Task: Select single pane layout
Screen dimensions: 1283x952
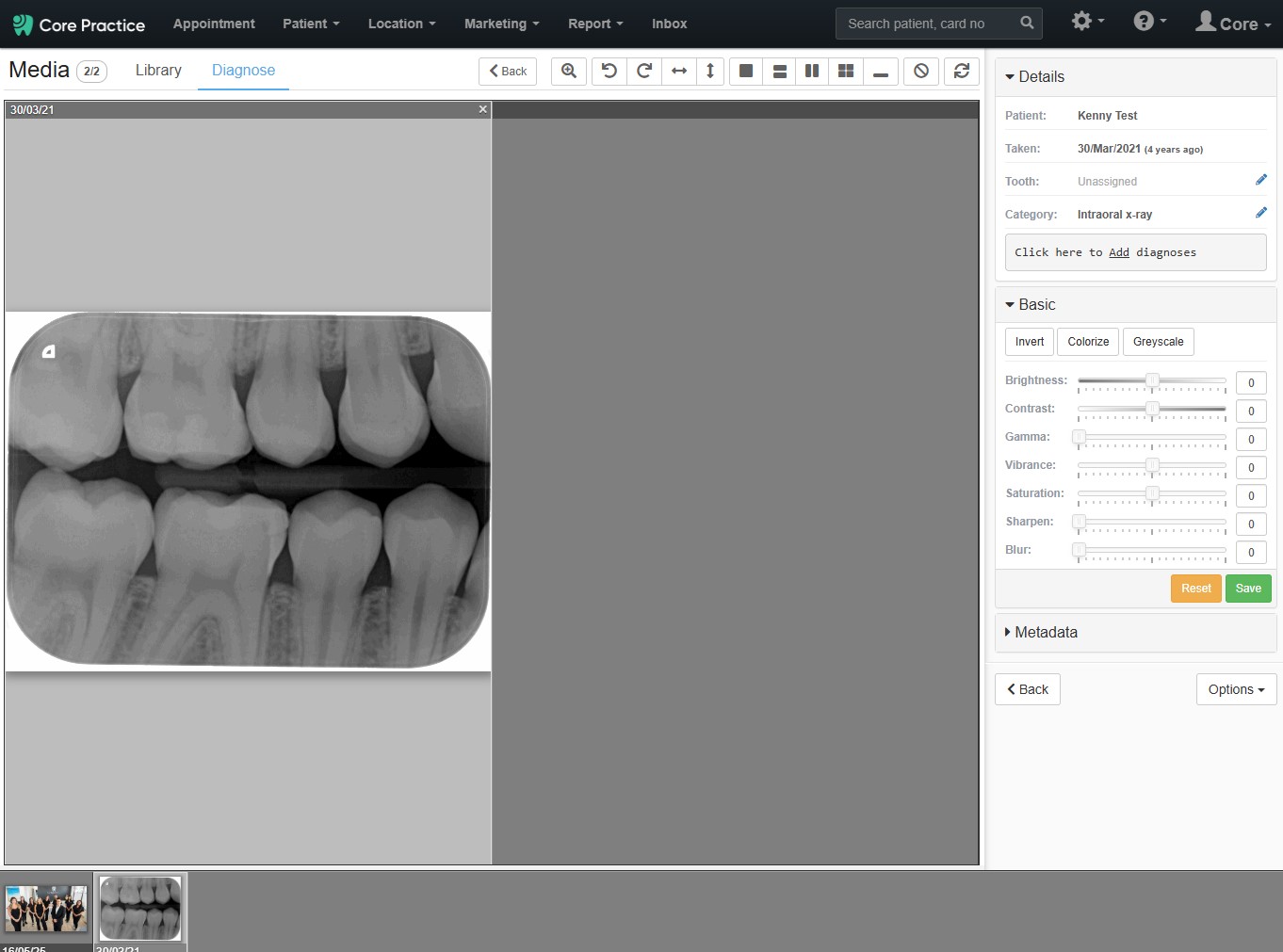Action: [746, 71]
